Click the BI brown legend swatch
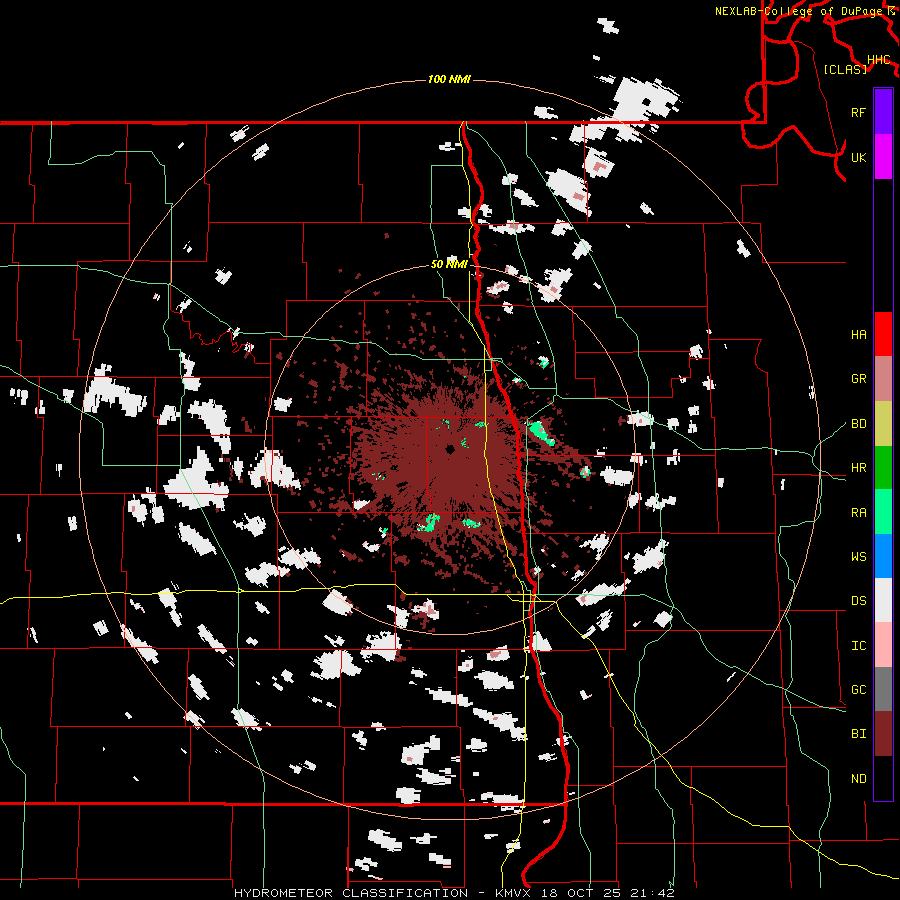The image size is (900, 900). [x=883, y=734]
